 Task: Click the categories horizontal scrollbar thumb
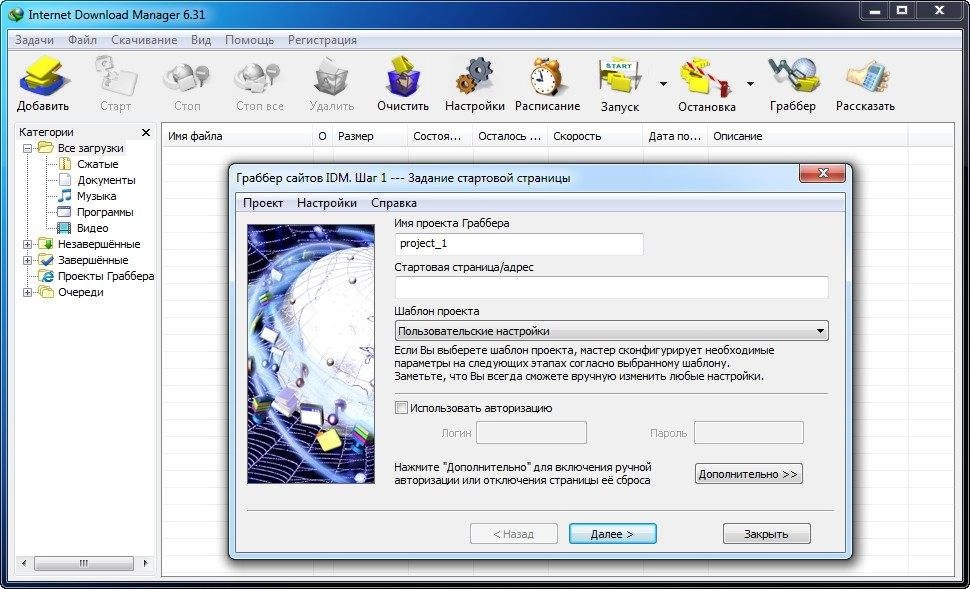pos(84,564)
